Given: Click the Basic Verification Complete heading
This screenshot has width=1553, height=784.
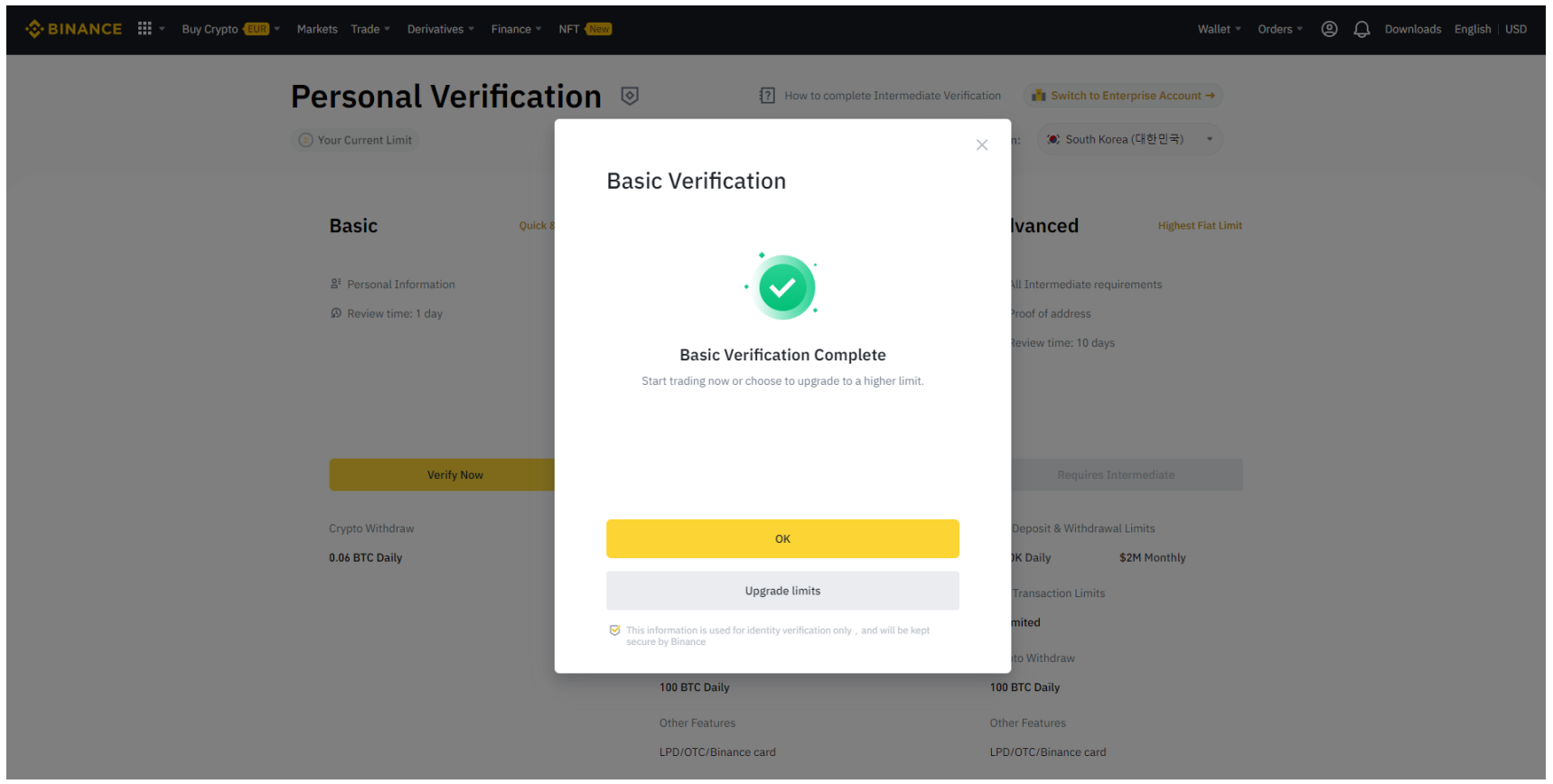Looking at the screenshot, I should 782,355.
